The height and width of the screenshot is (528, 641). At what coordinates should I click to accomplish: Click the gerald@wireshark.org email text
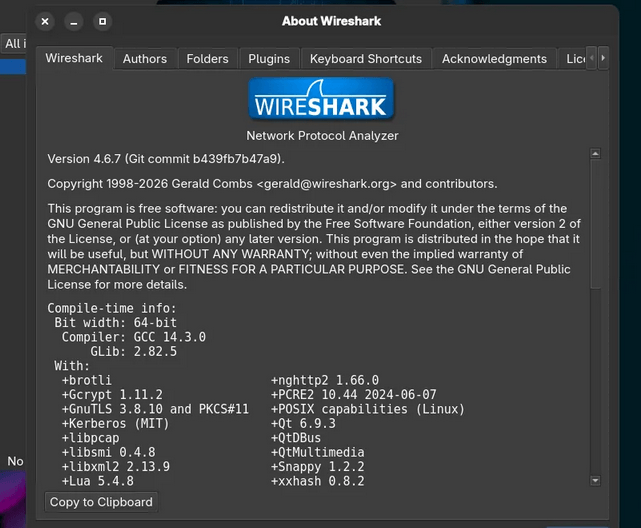[x=327, y=184]
